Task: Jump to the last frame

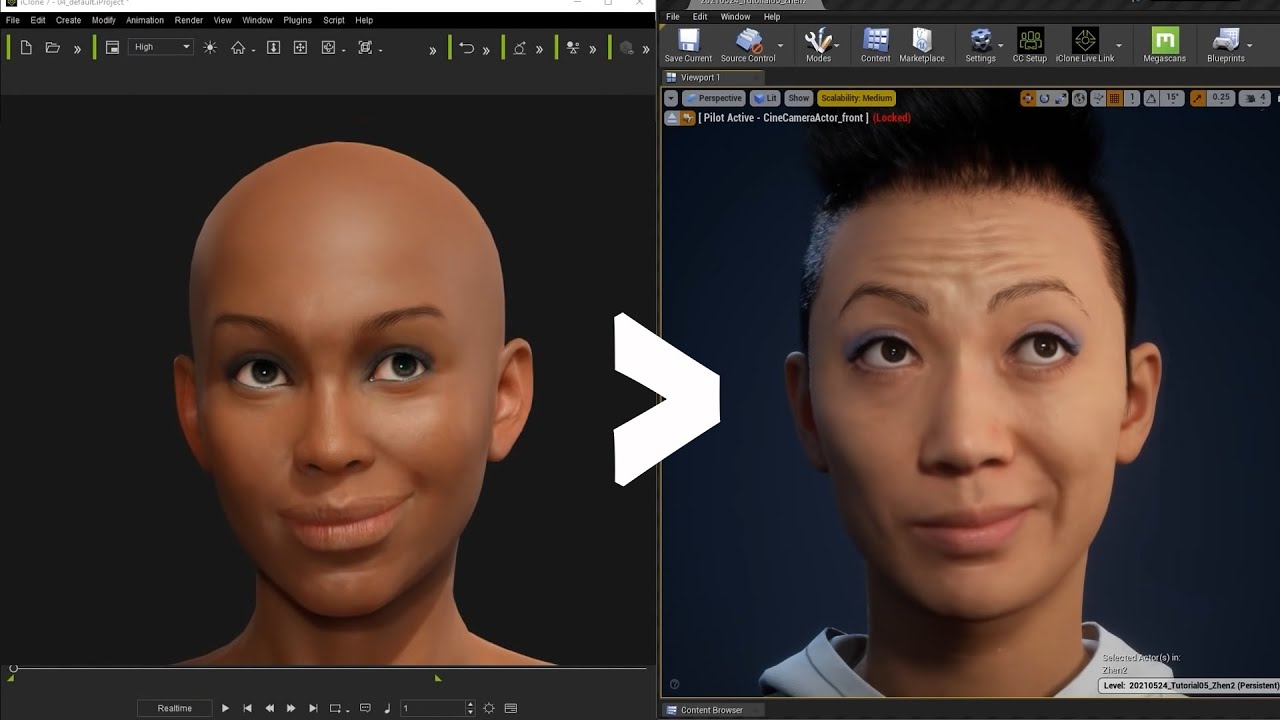Action: [313, 708]
